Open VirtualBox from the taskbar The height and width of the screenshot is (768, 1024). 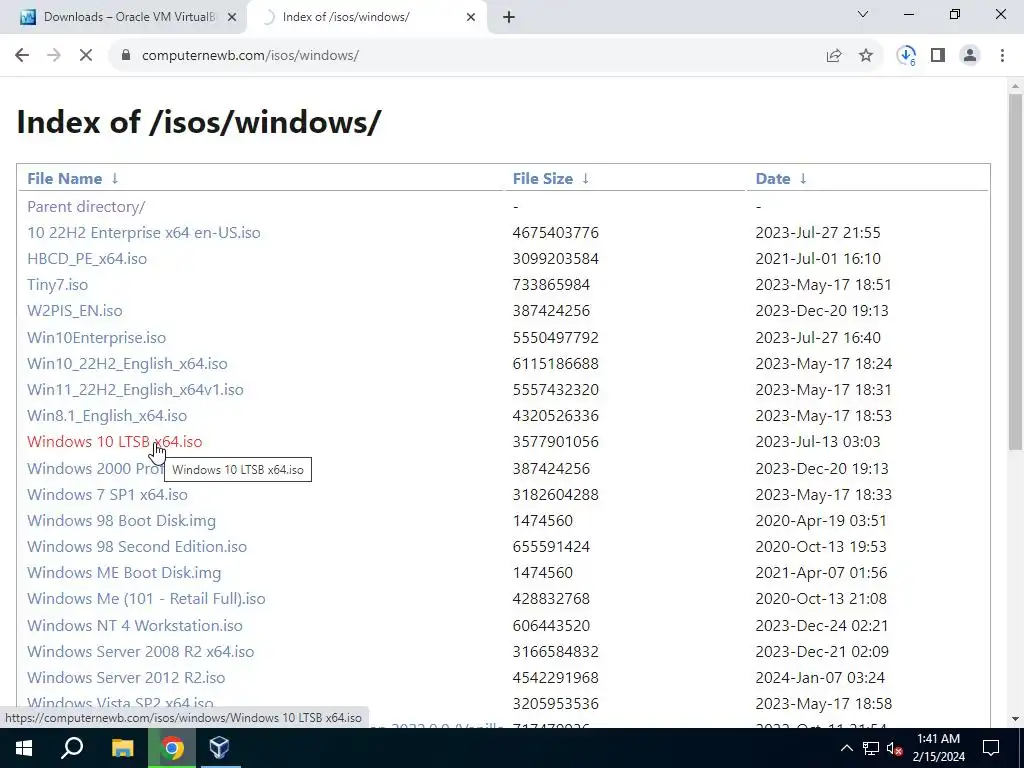tap(219, 748)
